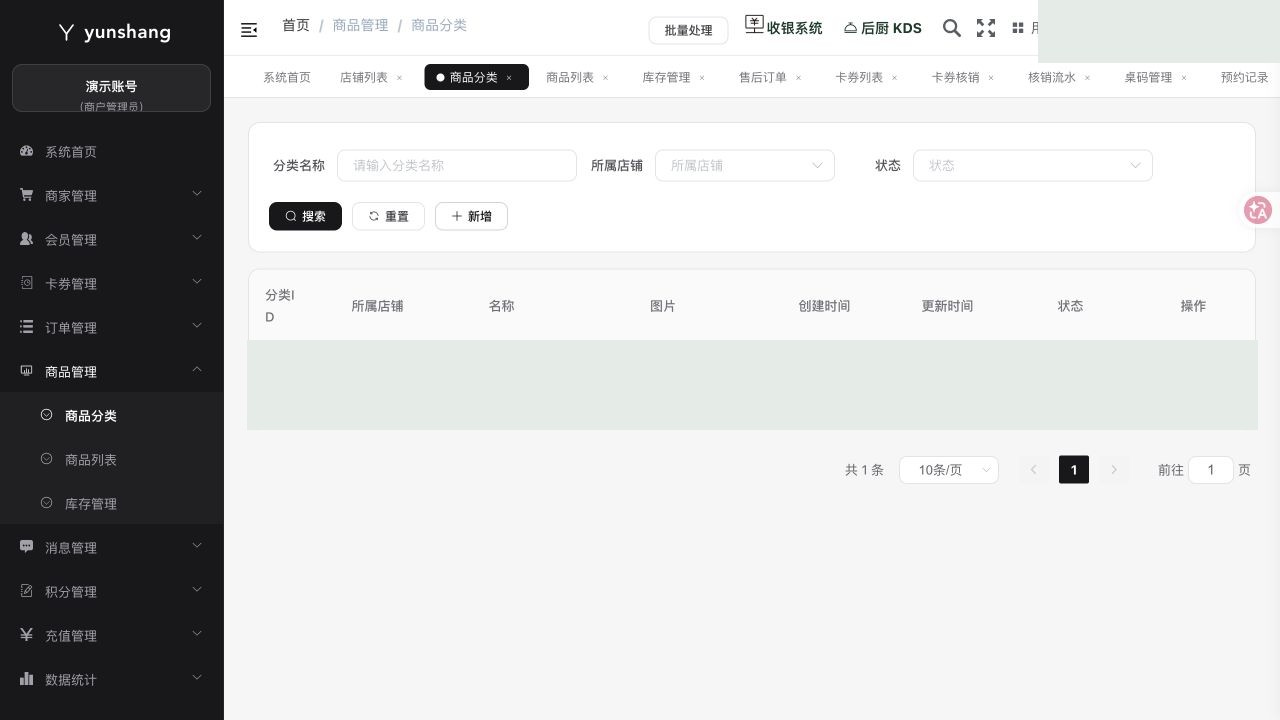Expand the 积分管理 menu
The width and height of the screenshot is (1280, 720).
pyautogui.click(x=197, y=589)
